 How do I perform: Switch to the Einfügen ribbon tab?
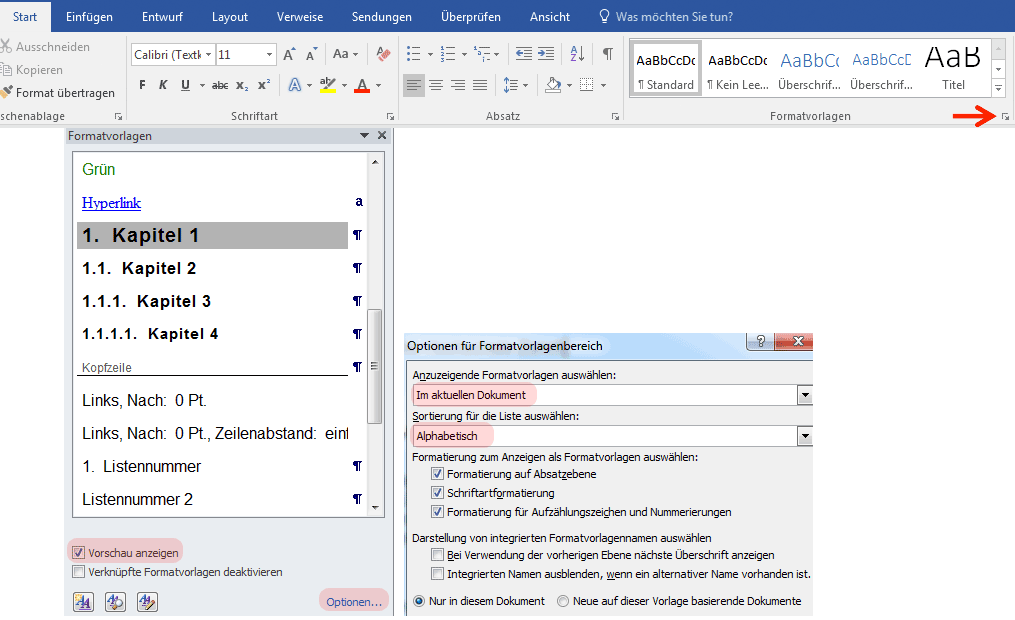click(x=89, y=17)
